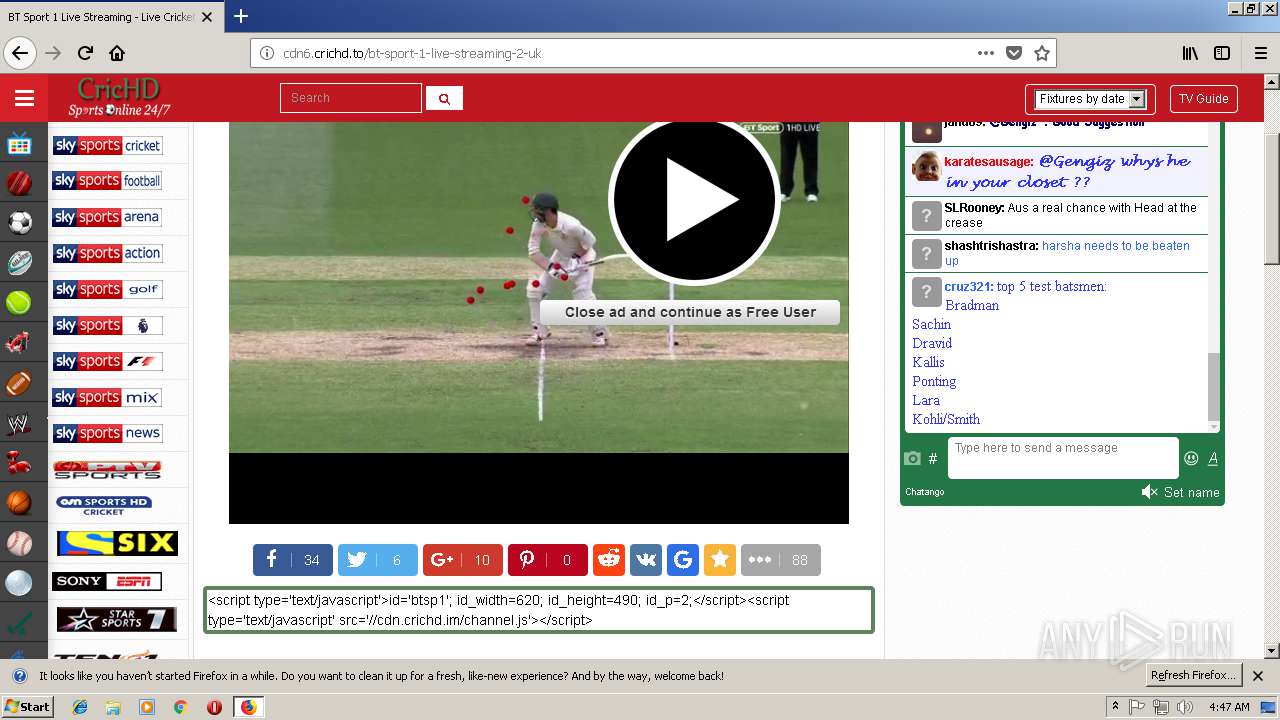The image size is (1280, 720).
Task: Dismiss the Firefox refresh notification bar
Action: (1258, 676)
